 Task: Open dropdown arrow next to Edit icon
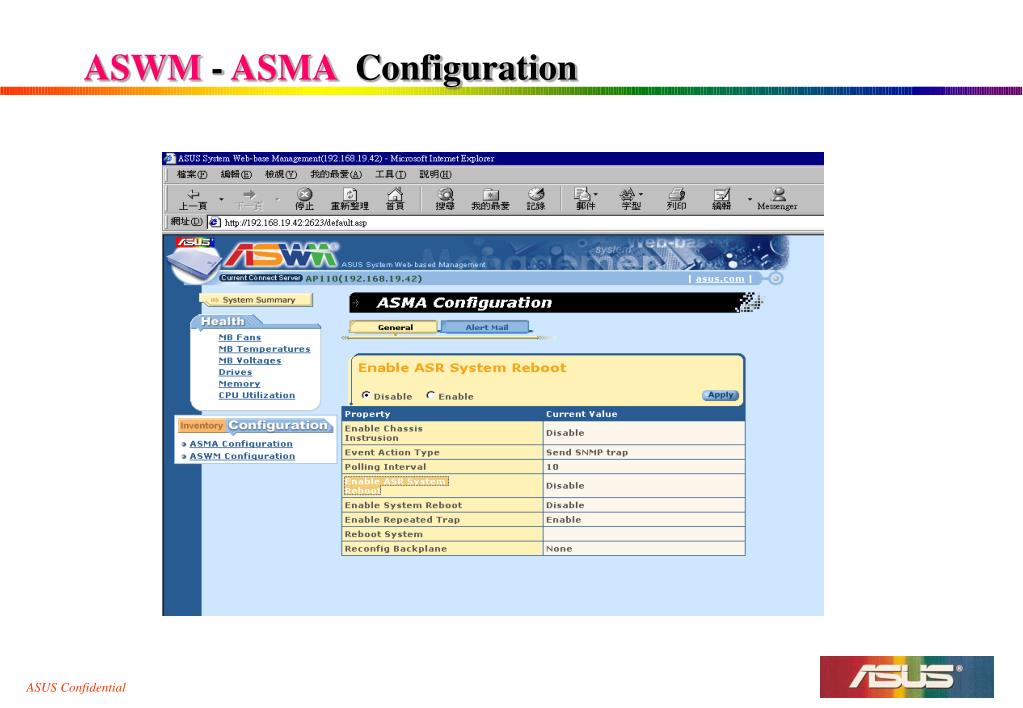point(750,199)
